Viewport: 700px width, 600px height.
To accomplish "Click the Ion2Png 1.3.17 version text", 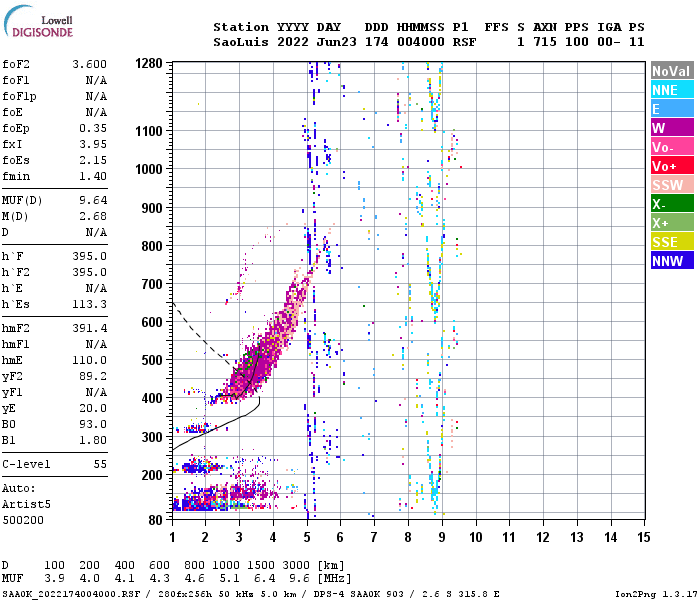I will click(655, 594).
